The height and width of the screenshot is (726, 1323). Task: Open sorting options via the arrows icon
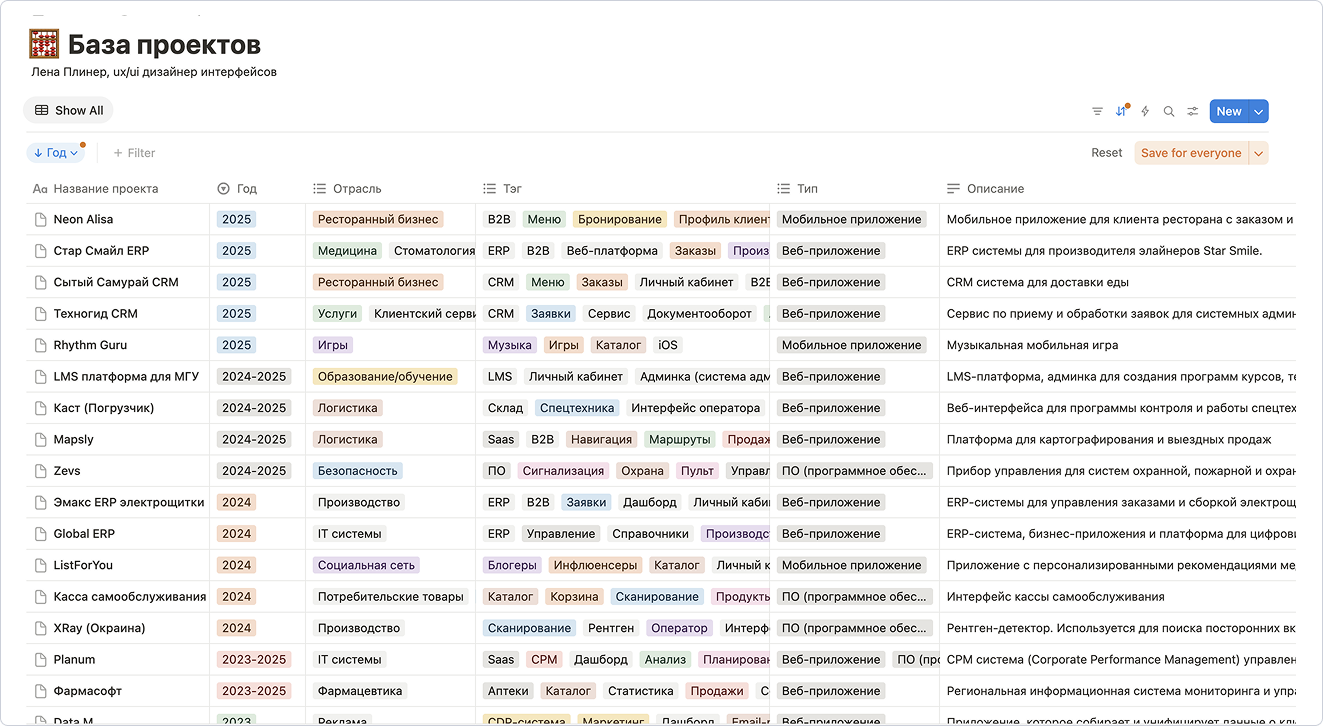1121,111
